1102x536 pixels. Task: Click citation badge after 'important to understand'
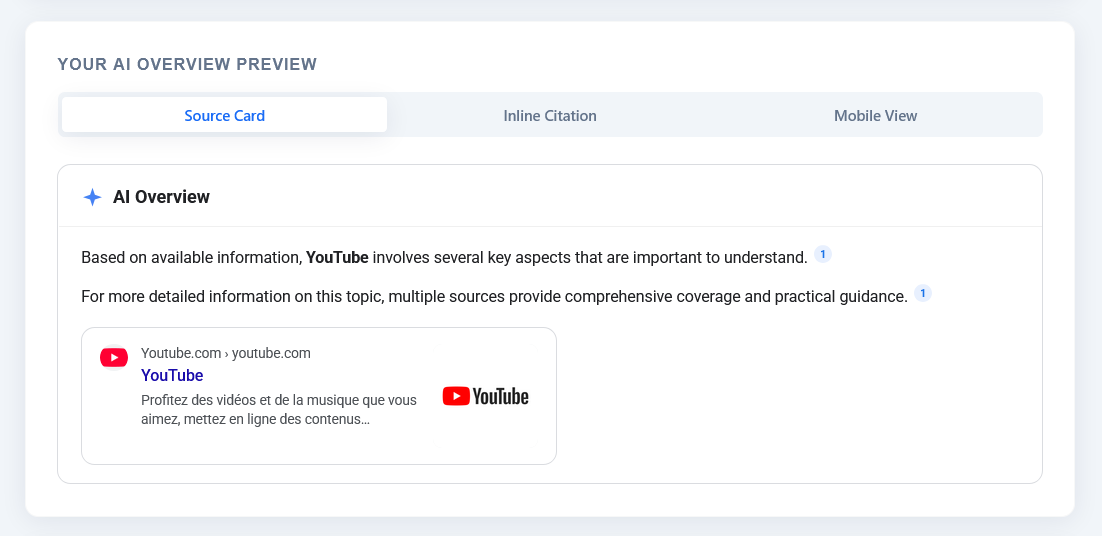click(822, 254)
